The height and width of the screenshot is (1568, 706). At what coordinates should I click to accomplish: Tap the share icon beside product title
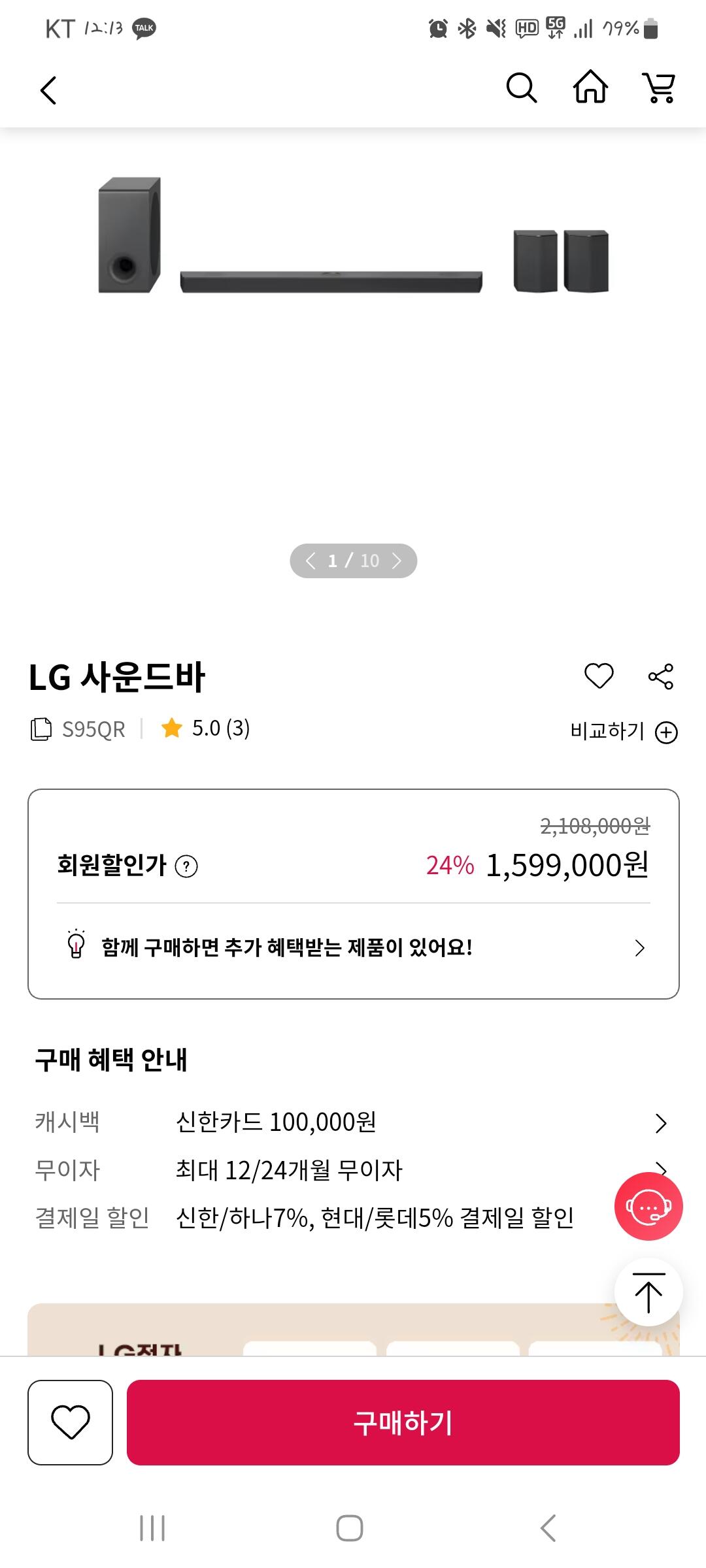[x=660, y=676]
